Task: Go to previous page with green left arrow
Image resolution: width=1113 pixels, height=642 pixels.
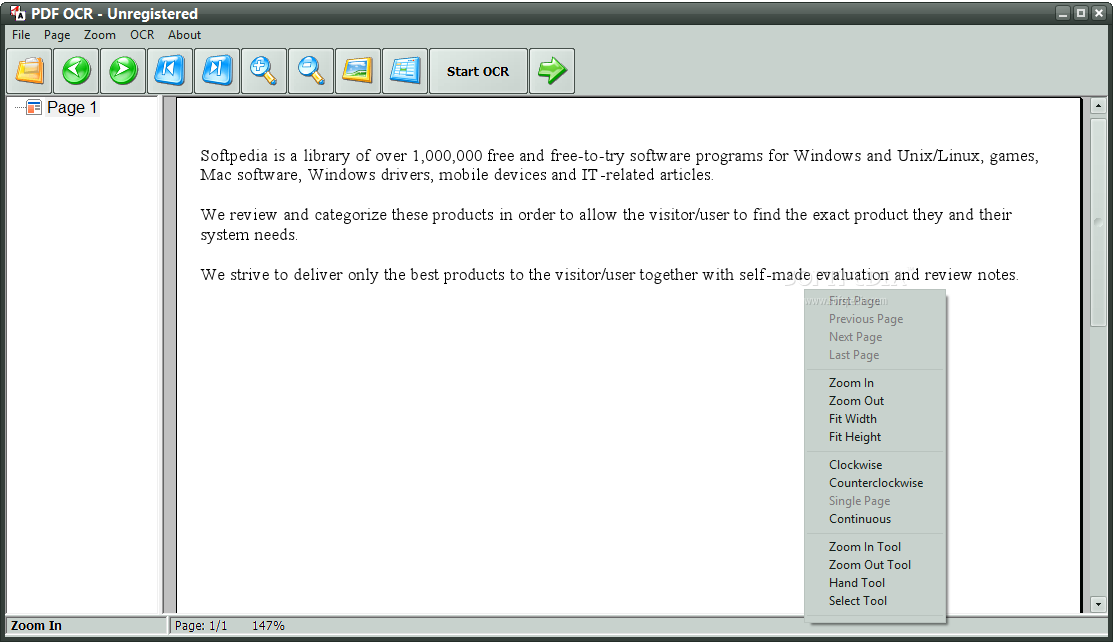Action: [76, 71]
